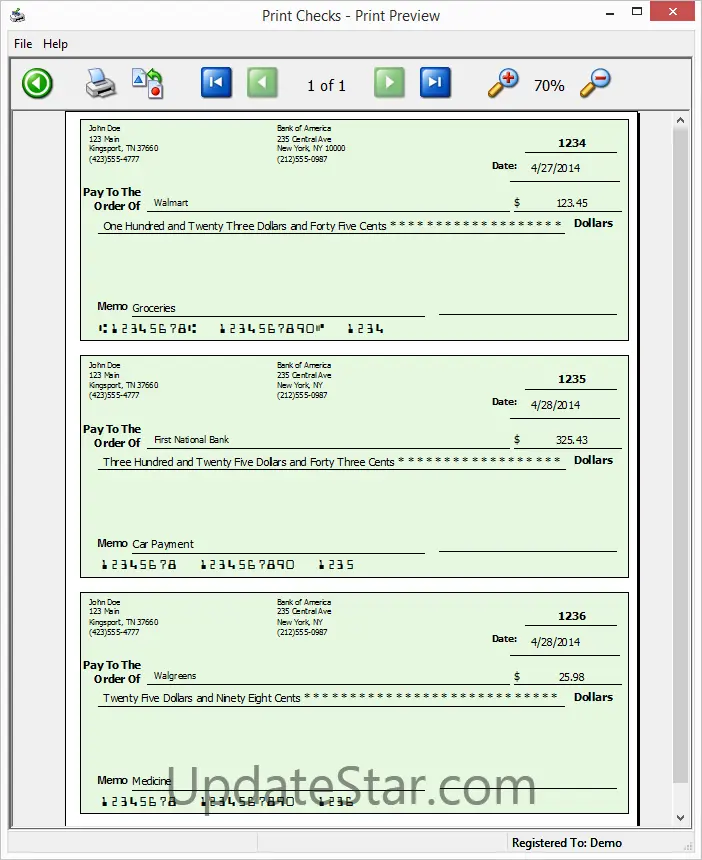The image size is (702, 860).
Task: Click the payee name Walgreens
Action: [174, 676]
